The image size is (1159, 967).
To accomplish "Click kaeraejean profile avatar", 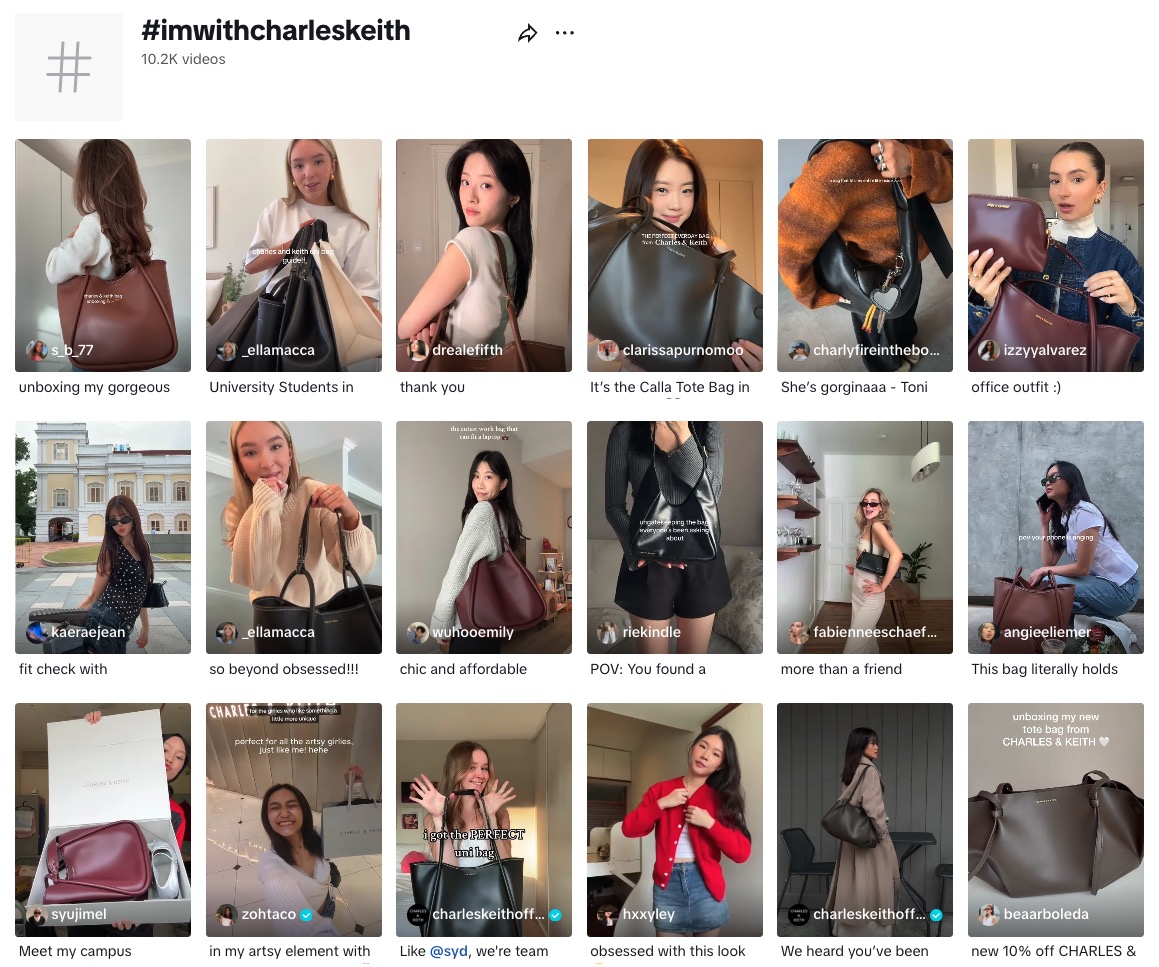I will [36, 632].
